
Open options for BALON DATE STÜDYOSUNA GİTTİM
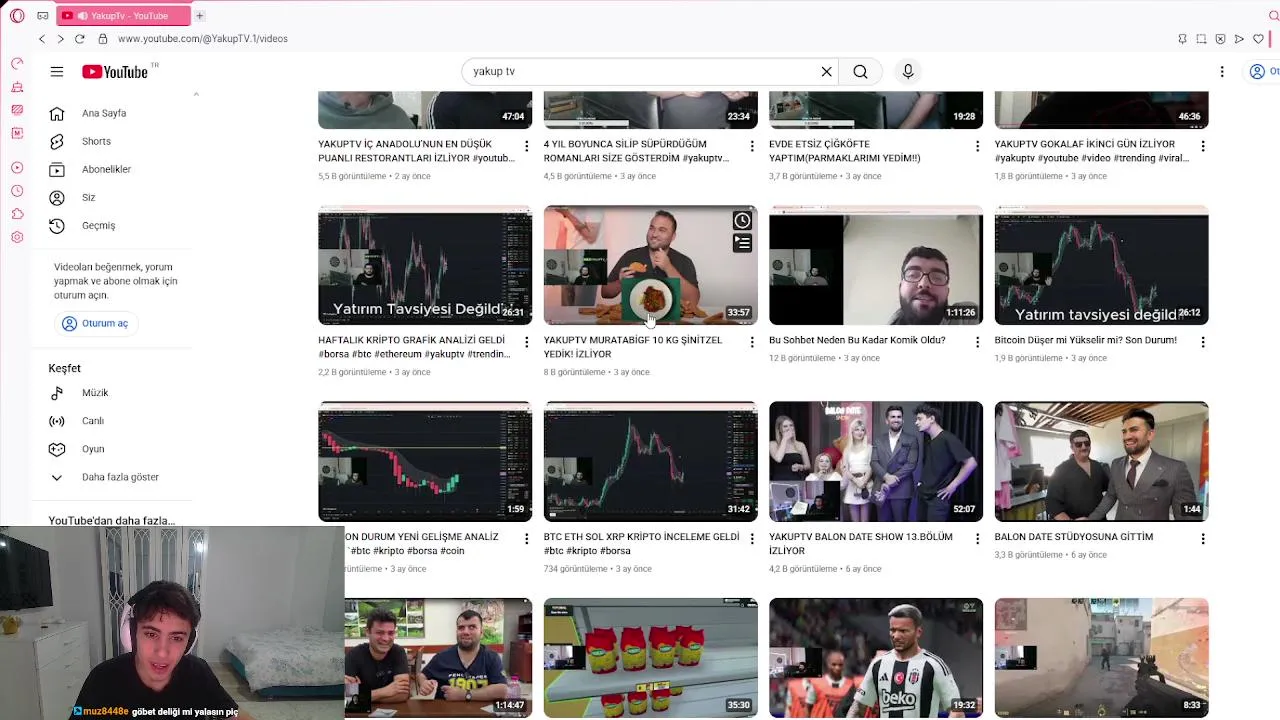point(1203,539)
